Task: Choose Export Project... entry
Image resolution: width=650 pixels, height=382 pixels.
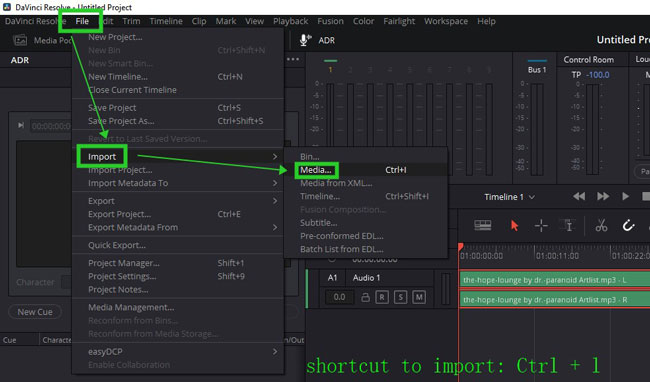Action: [178, 214]
